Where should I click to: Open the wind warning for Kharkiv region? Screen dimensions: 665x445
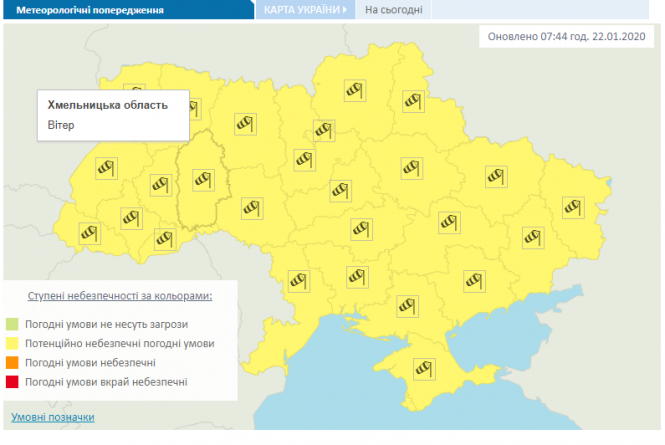click(x=496, y=176)
